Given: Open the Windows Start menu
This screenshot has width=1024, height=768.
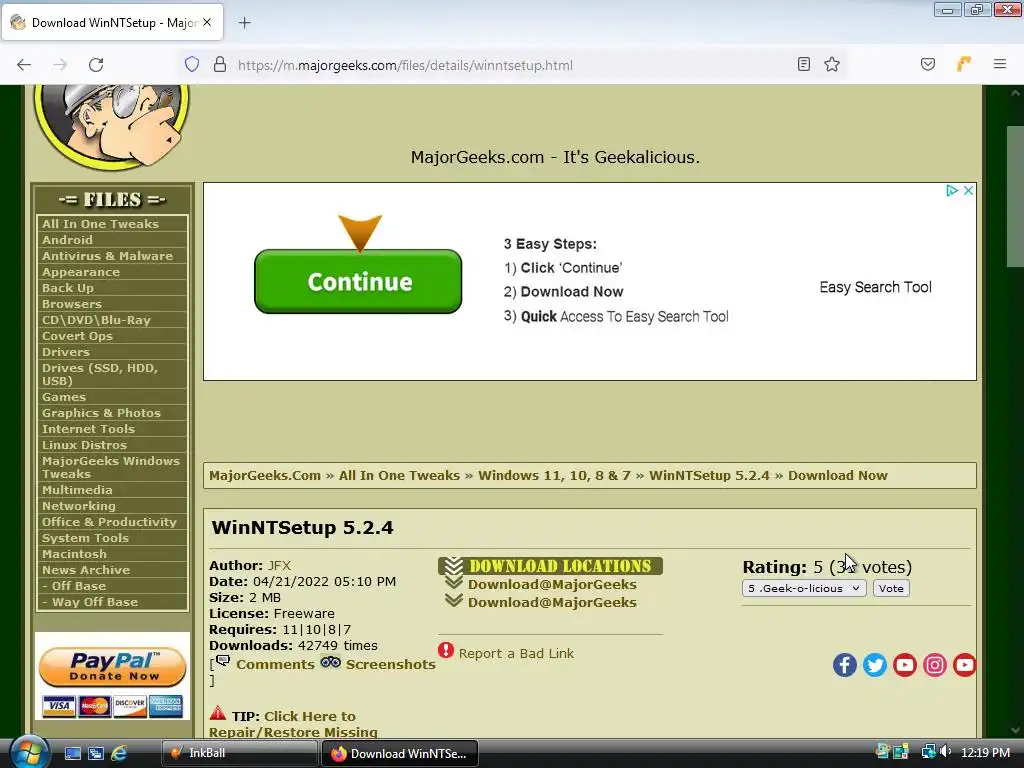Looking at the screenshot, I should [29, 752].
